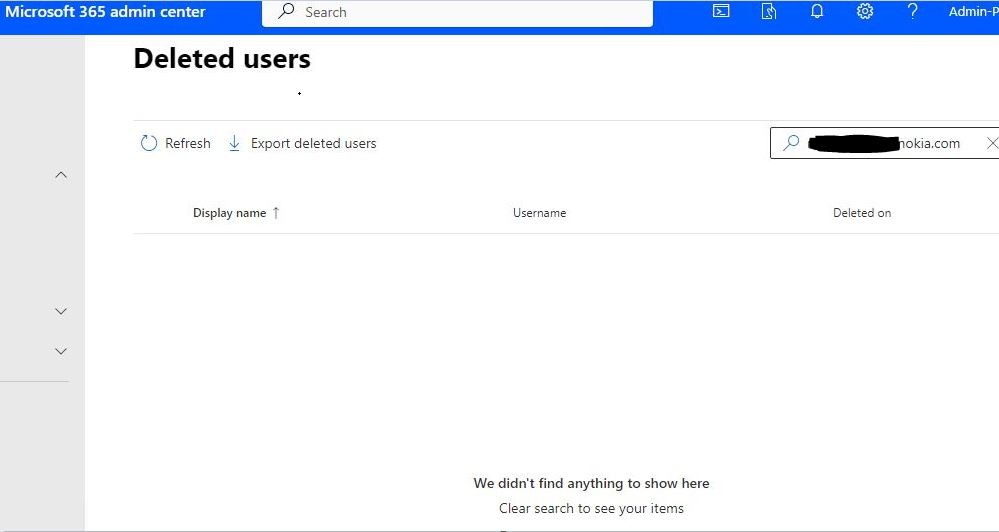The height and width of the screenshot is (532, 999).
Task: Expand the lower down-chevron sidebar section
Action: (61, 351)
